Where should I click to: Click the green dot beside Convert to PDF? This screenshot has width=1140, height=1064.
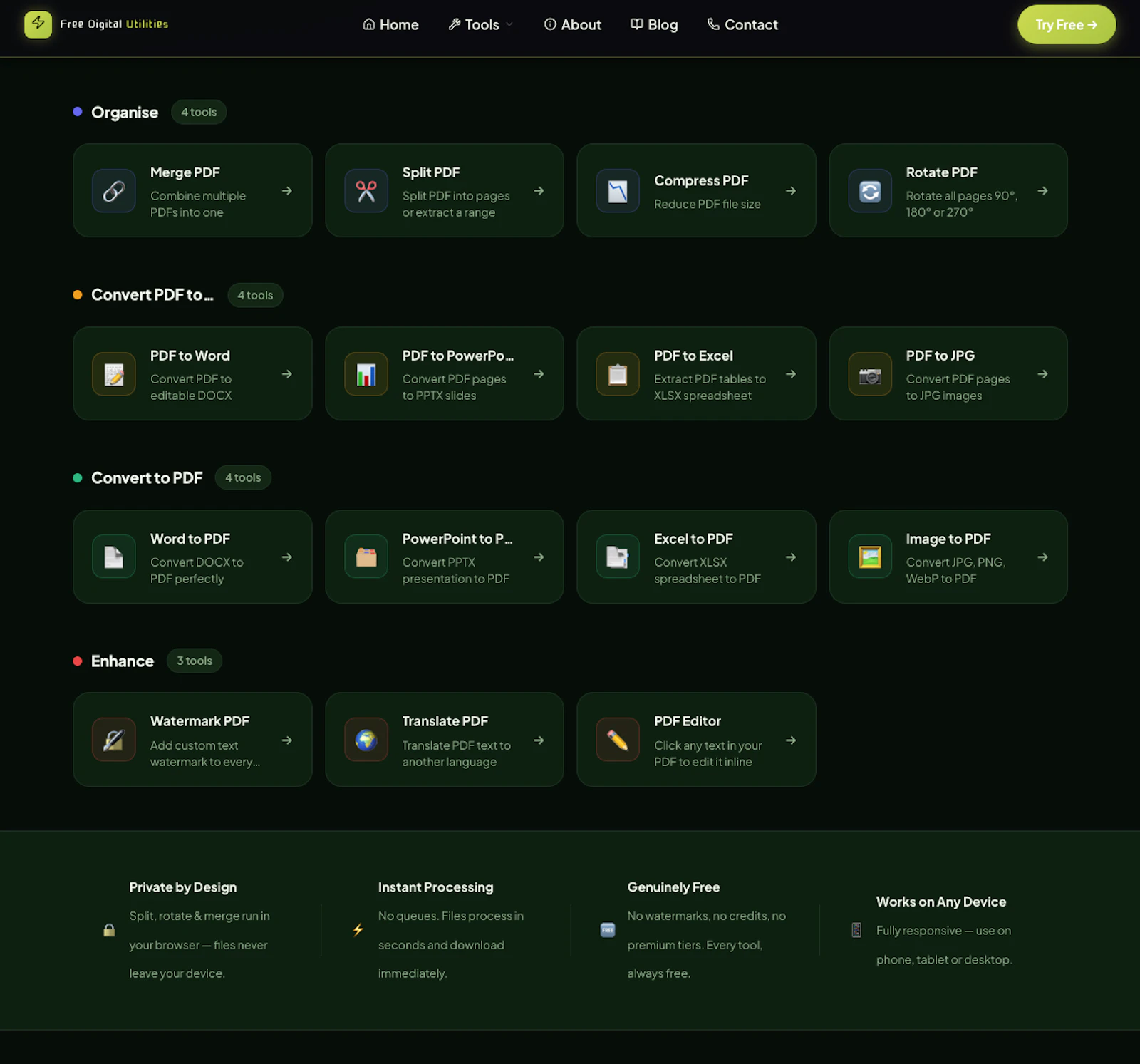point(78,478)
